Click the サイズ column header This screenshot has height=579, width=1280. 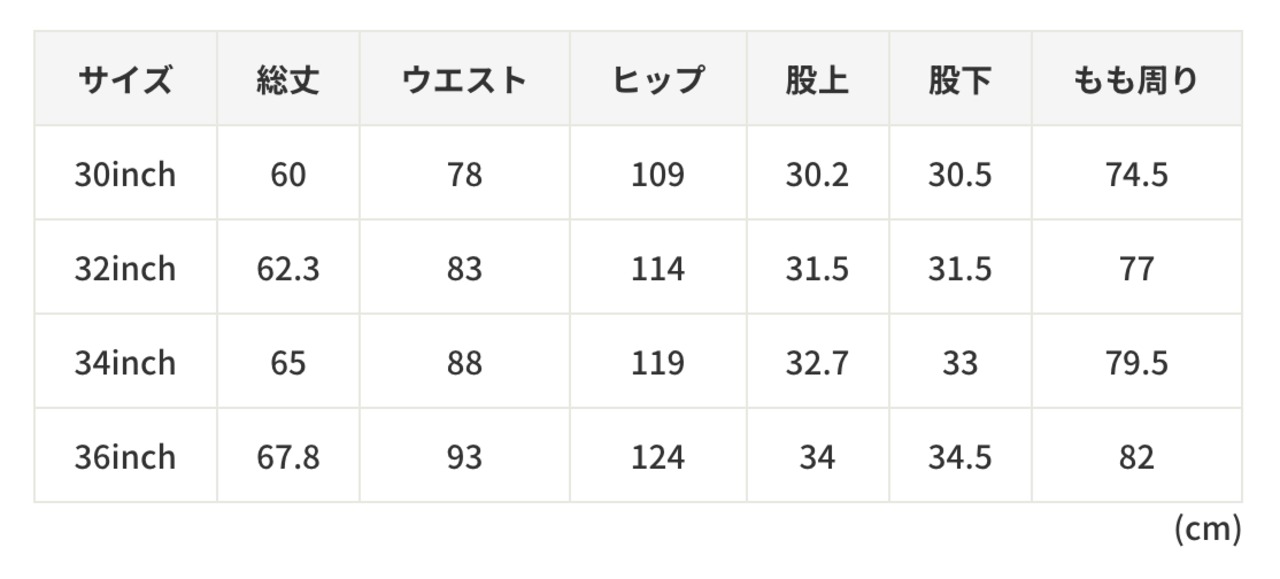[125, 79]
